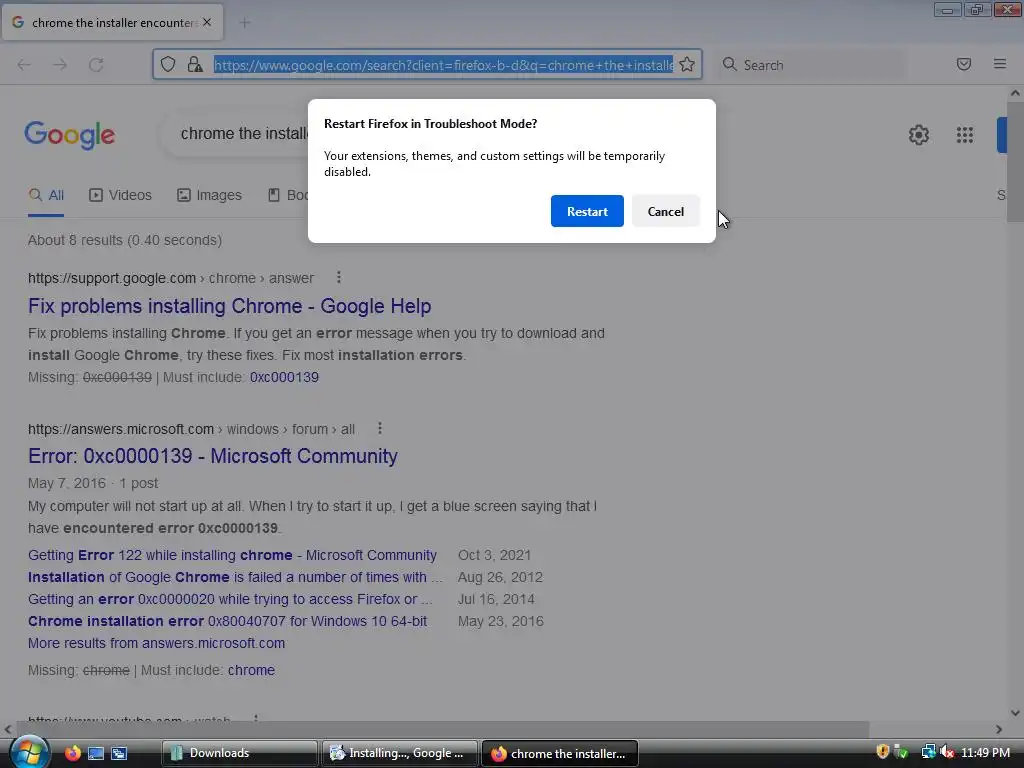
Task: Open the network tray icon
Action: click(x=928, y=752)
